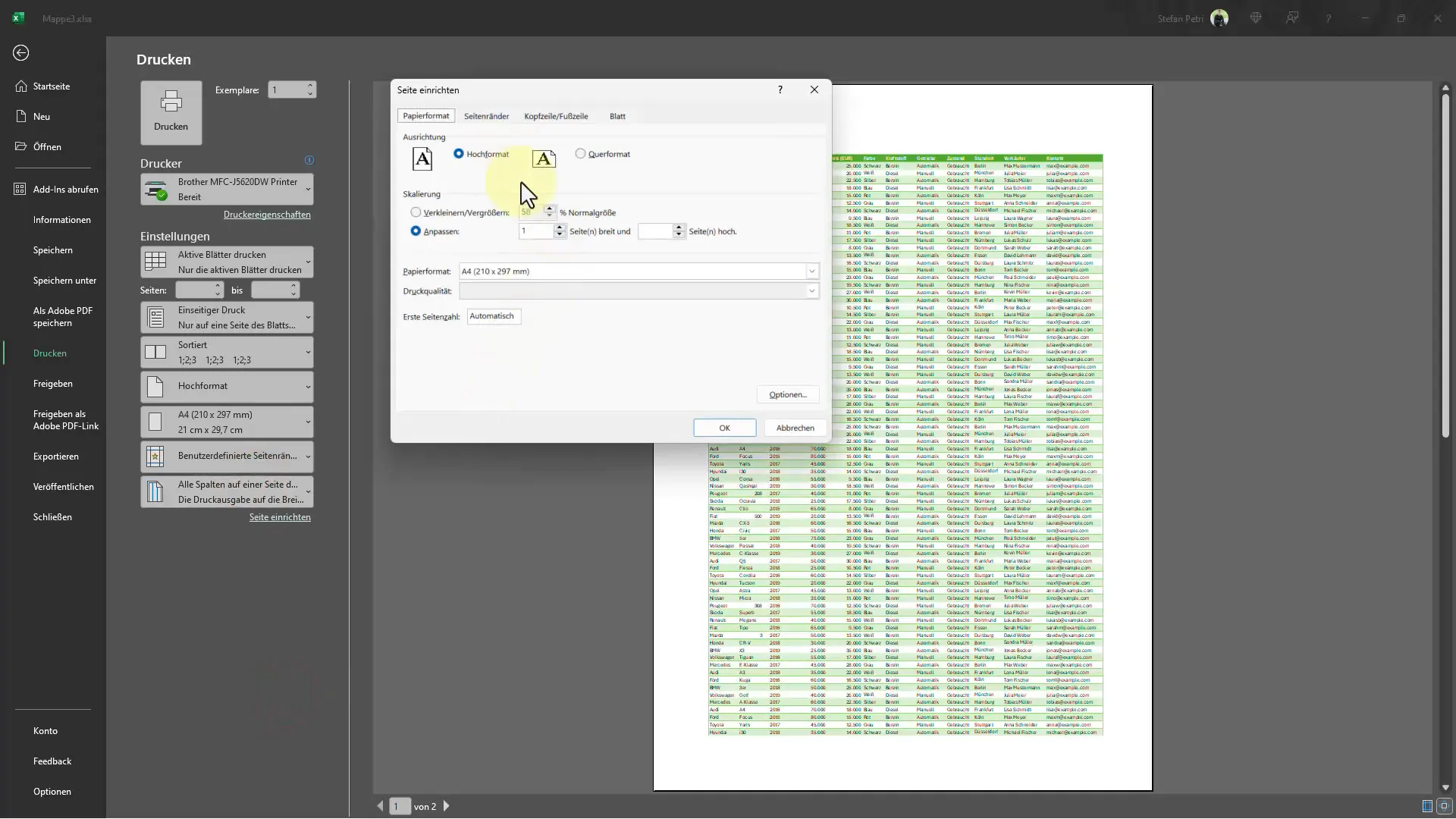Click the Seite einrichten link

click(280, 518)
